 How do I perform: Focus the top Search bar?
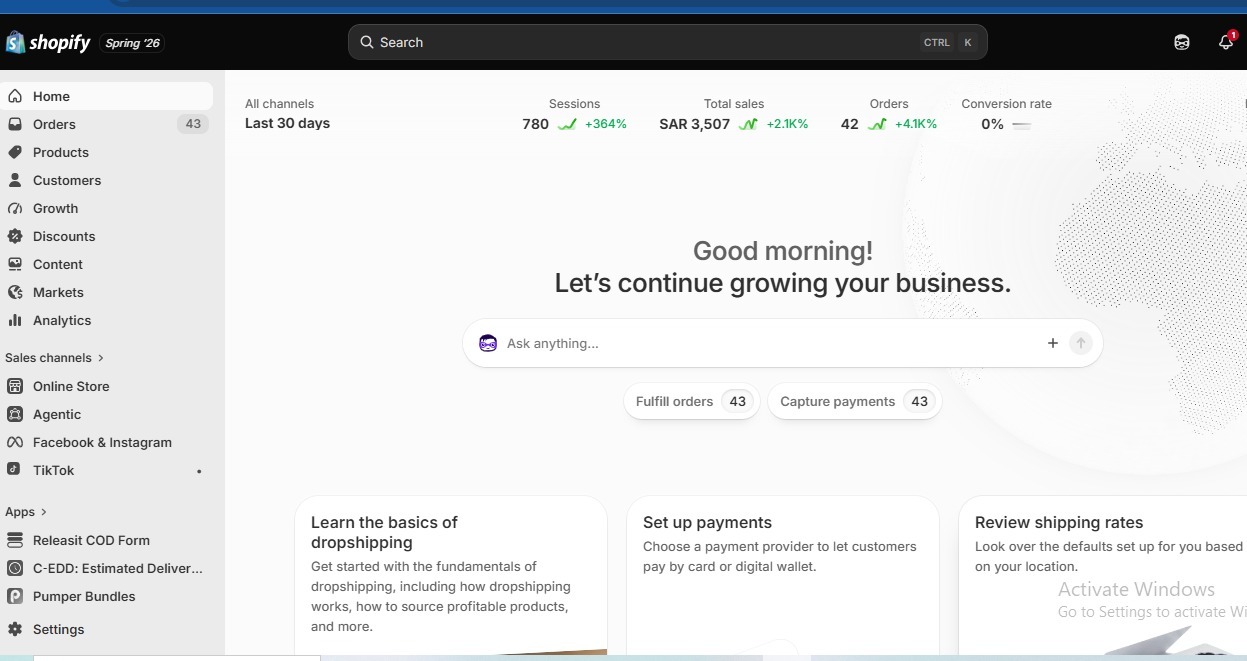(x=668, y=42)
